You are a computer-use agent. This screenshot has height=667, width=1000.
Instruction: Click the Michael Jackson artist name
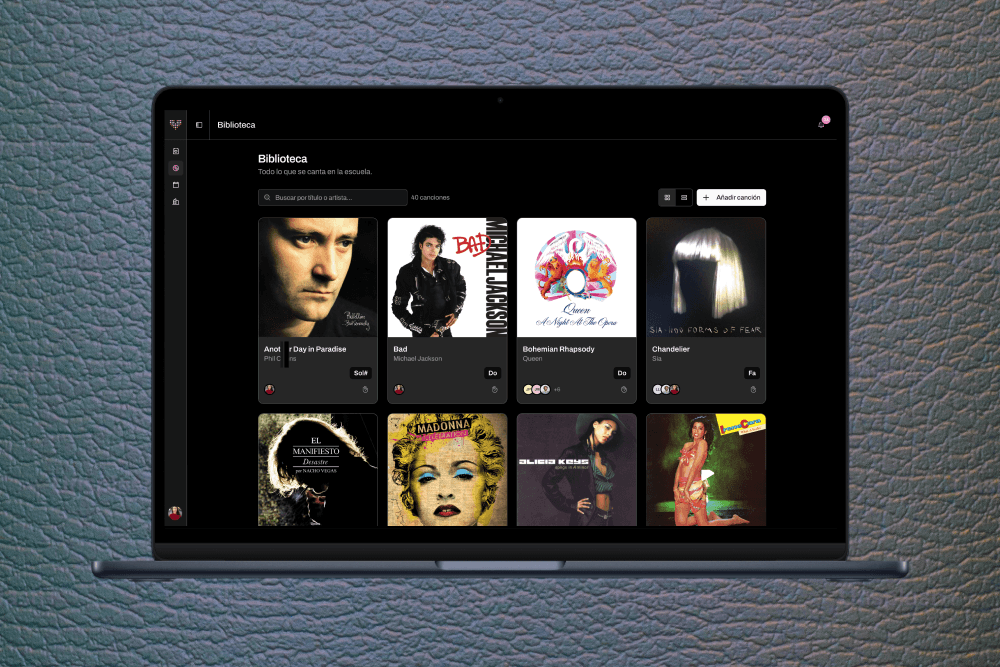tap(418, 359)
